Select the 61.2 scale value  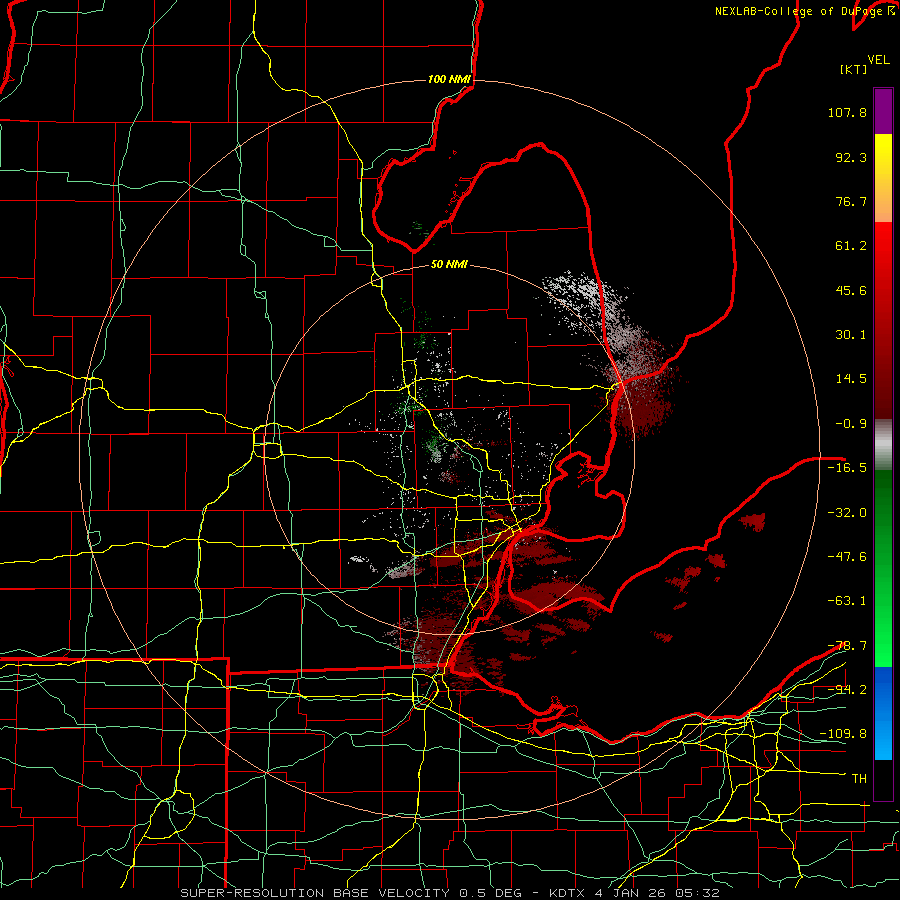click(851, 246)
